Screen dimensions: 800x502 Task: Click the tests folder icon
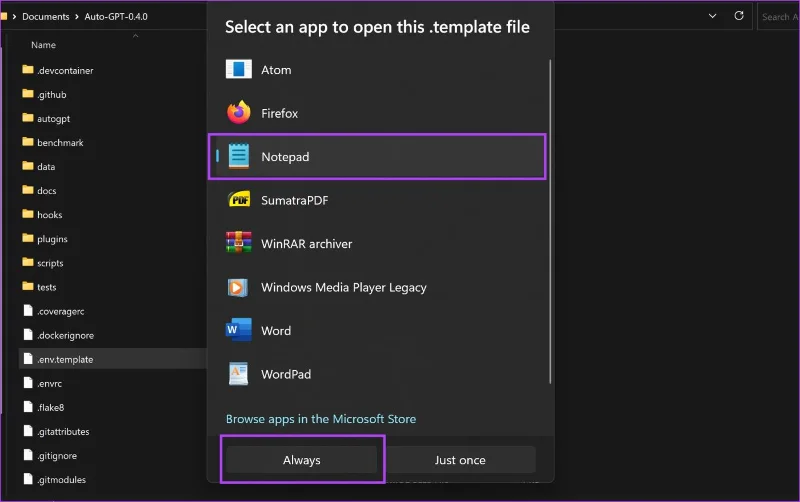click(28, 286)
